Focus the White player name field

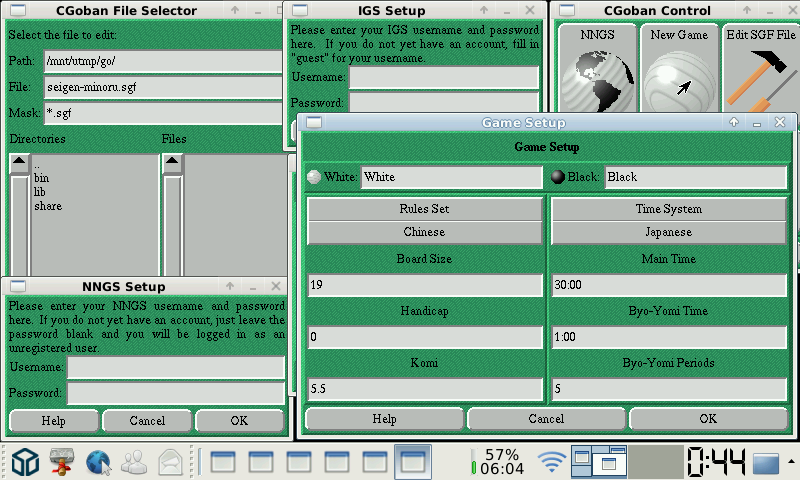pyautogui.click(x=451, y=177)
